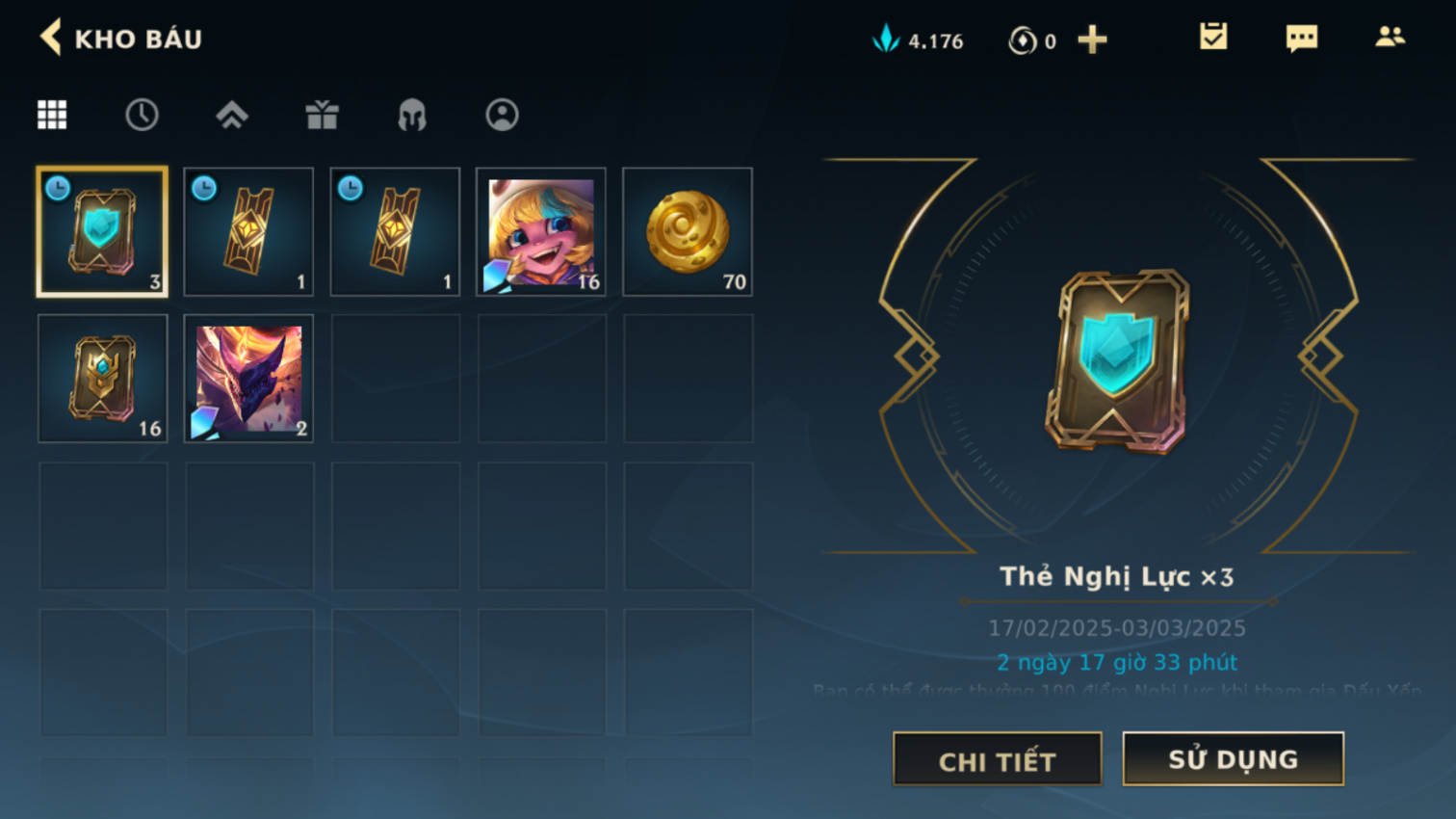Viewport: 1456px width, 819px height.
Task: Use the card with SỬ DỤNG
Action: point(1234,759)
